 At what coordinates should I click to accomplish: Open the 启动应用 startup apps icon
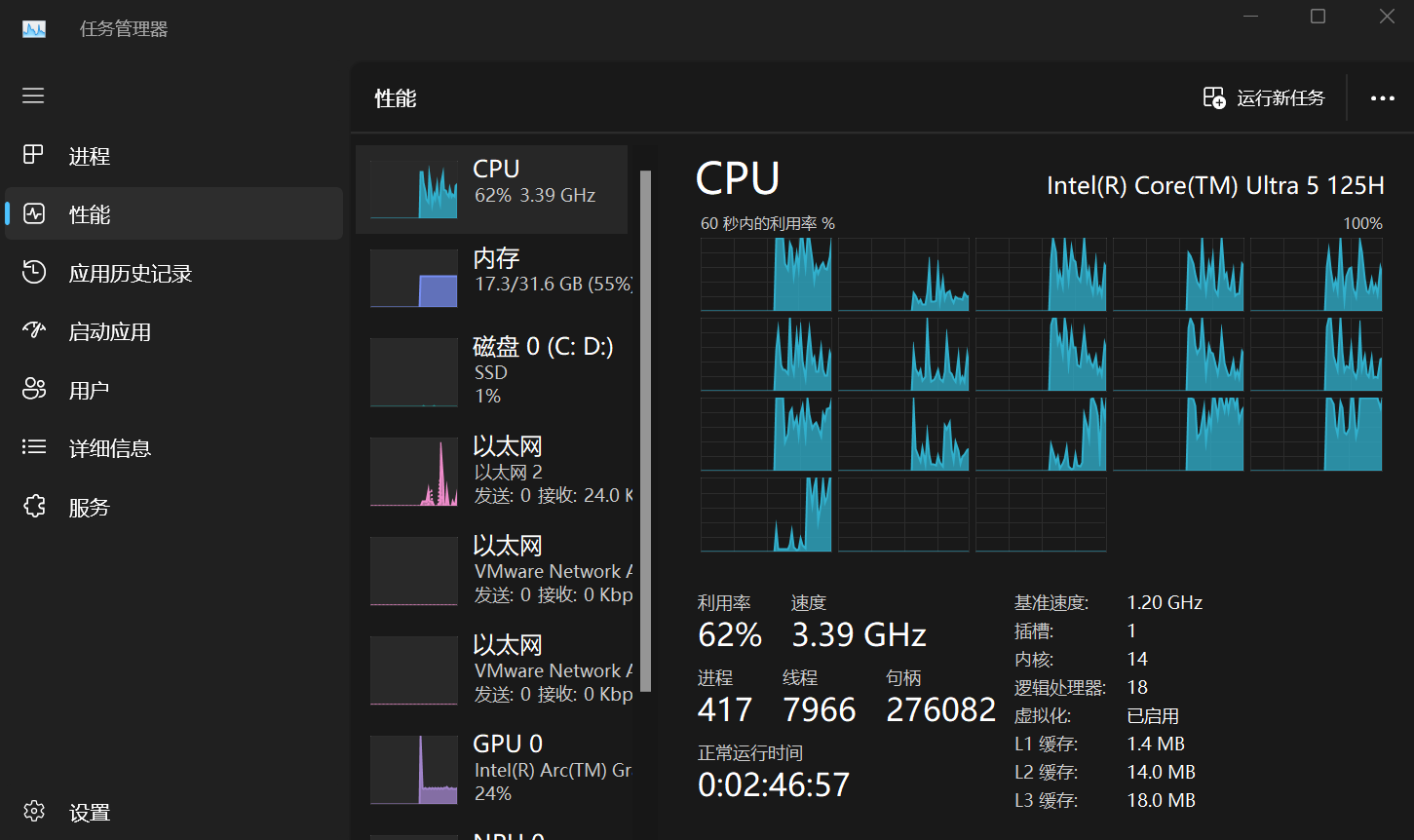coord(34,331)
